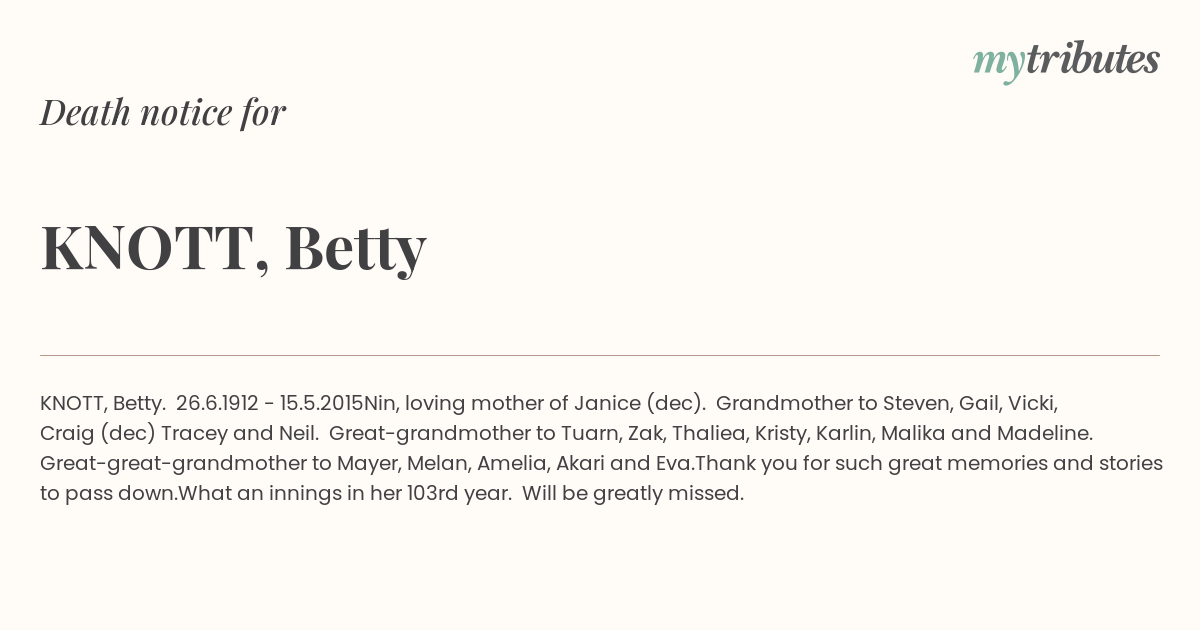Screen dimensions: 1200x630
Task: Click the name "Janice" in the notice
Action: pos(607,404)
